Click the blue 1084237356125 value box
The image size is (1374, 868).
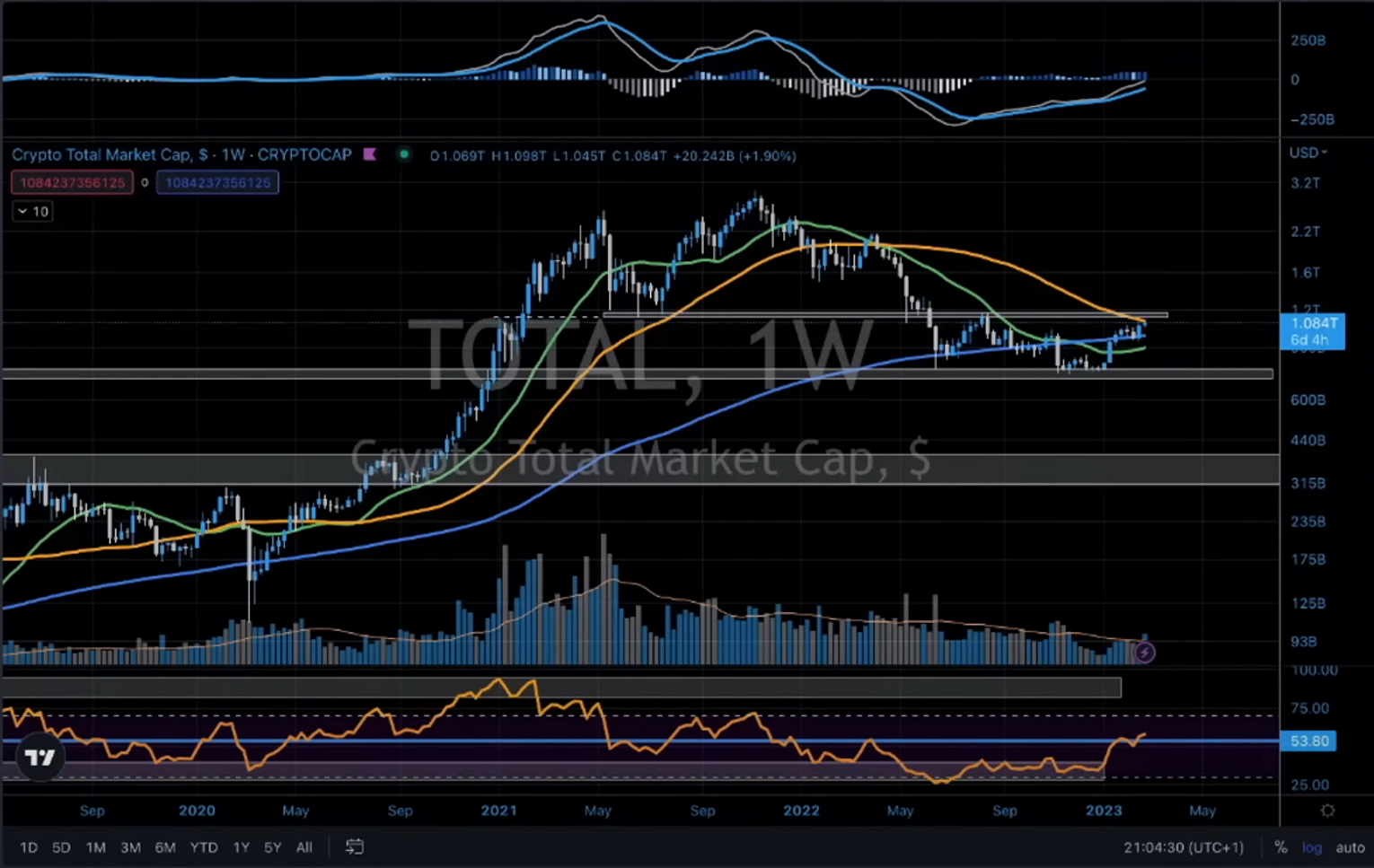217,182
